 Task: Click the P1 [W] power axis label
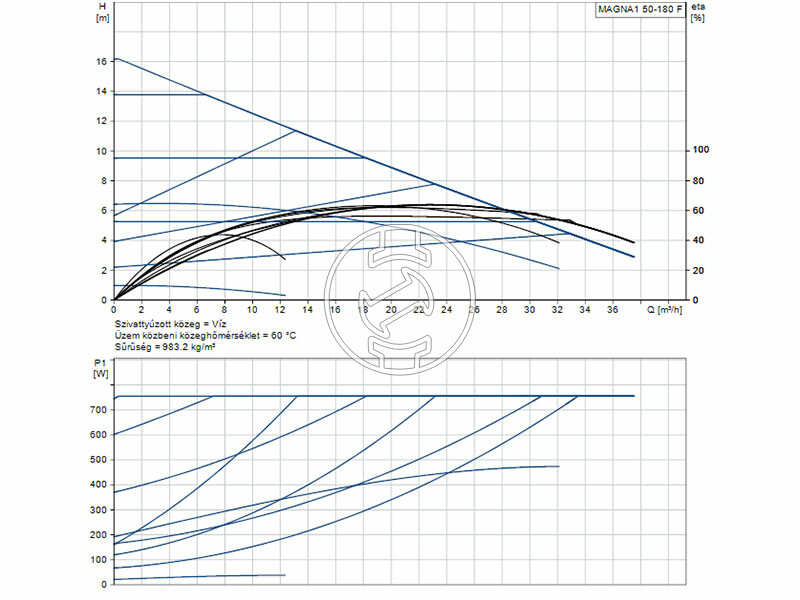(102, 368)
